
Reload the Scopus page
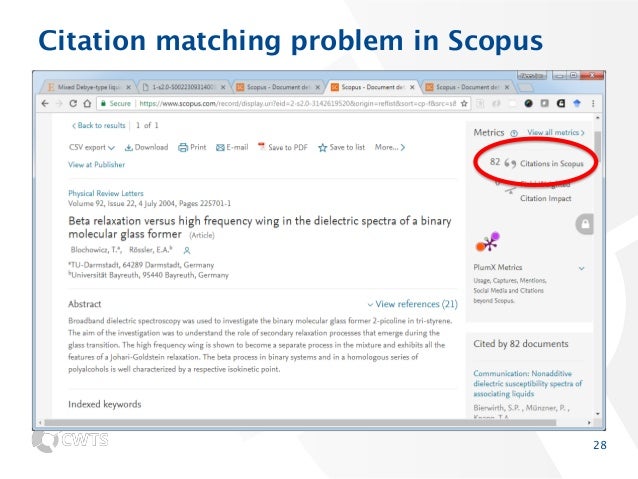[x=73, y=103]
